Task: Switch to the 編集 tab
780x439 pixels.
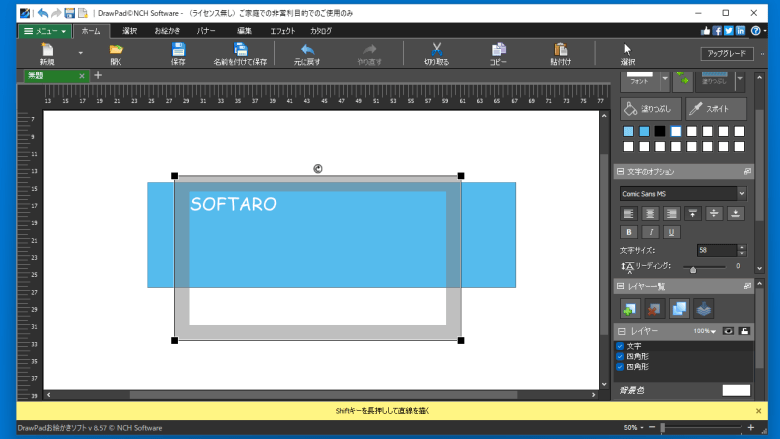Action: [x=244, y=31]
